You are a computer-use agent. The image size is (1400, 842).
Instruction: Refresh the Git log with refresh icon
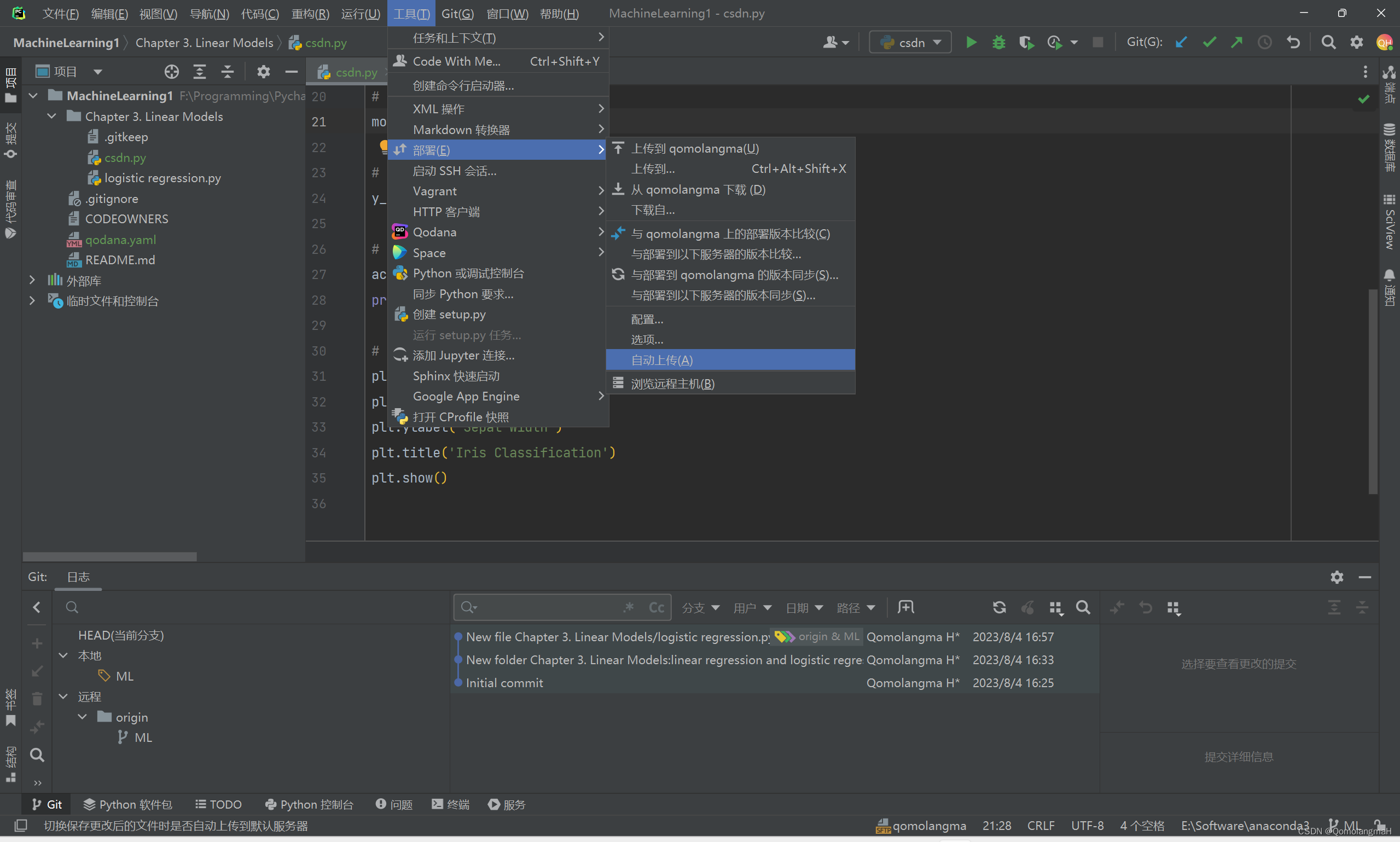tap(1000, 608)
